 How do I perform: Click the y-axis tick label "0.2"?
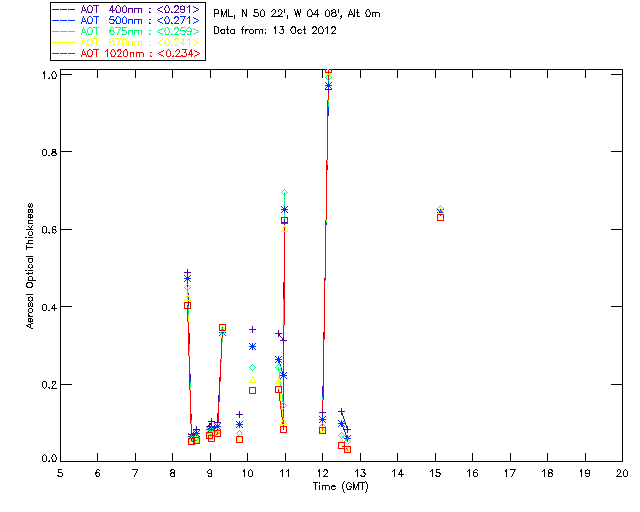click(x=49, y=385)
